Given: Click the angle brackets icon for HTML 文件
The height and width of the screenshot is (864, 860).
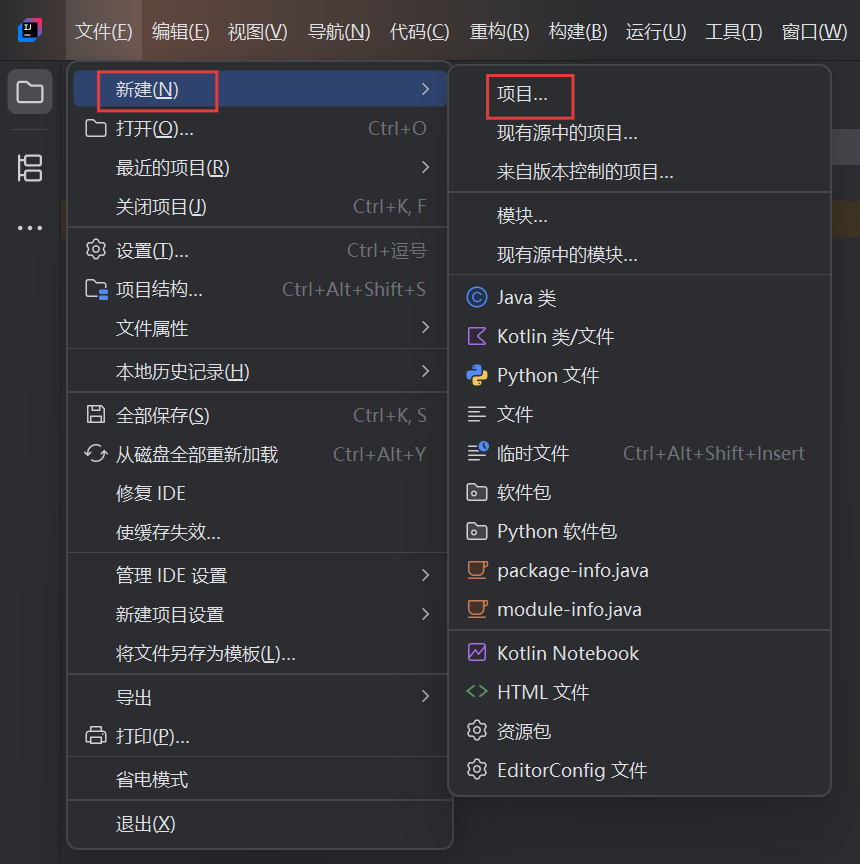Looking at the screenshot, I should coord(477,692).
